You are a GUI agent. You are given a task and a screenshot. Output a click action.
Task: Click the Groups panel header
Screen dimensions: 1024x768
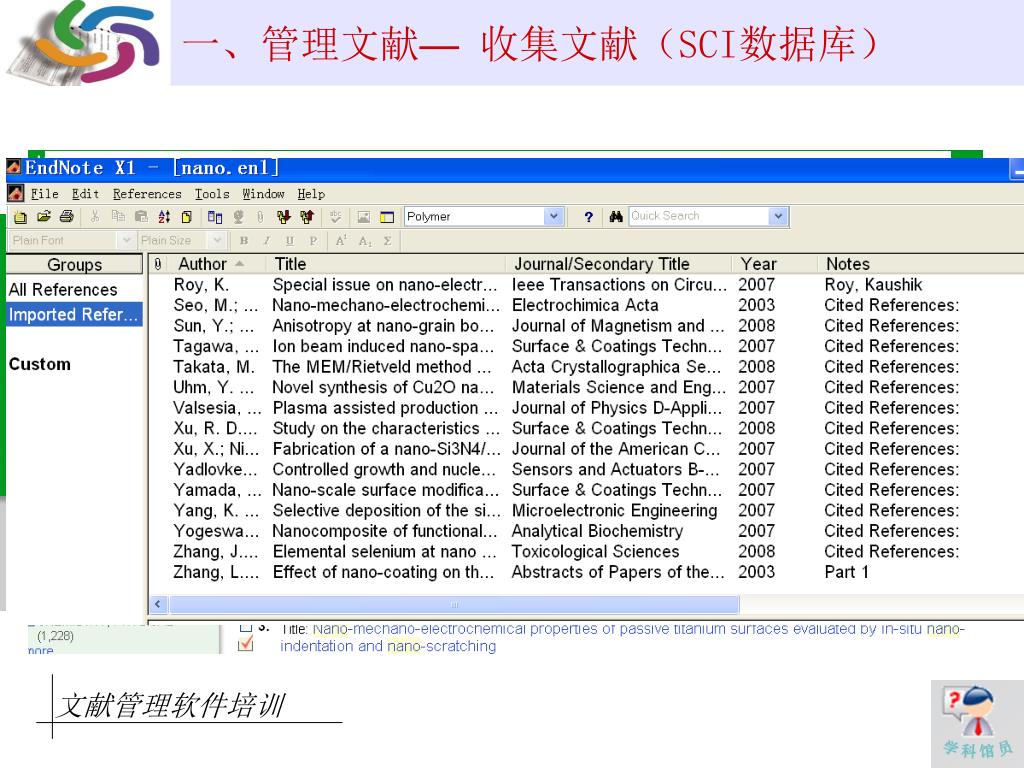click(74, 264)
